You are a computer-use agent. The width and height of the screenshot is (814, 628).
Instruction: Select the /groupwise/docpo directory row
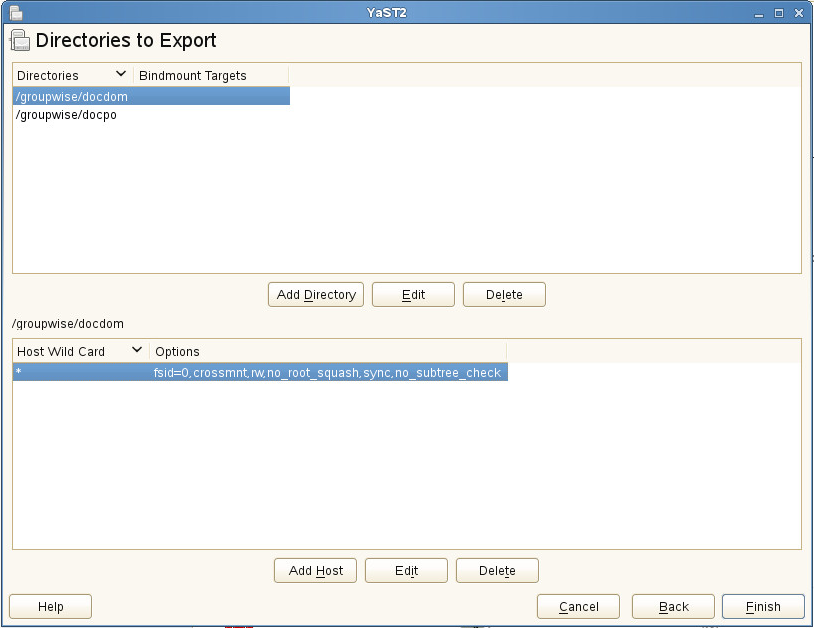pyautogui.click(x=68, y=115)
